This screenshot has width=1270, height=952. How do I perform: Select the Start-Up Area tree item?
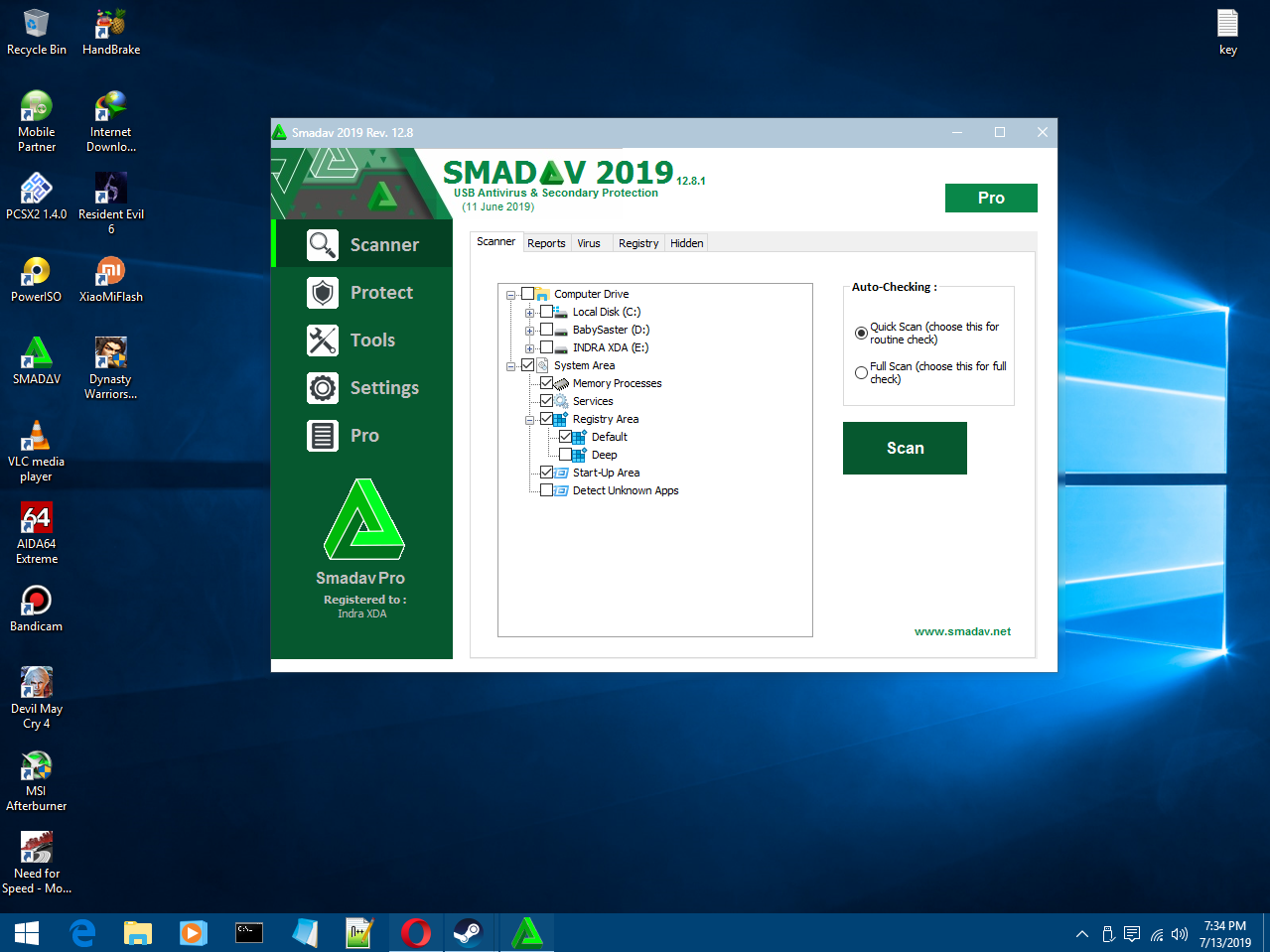[x=606, y=473]
